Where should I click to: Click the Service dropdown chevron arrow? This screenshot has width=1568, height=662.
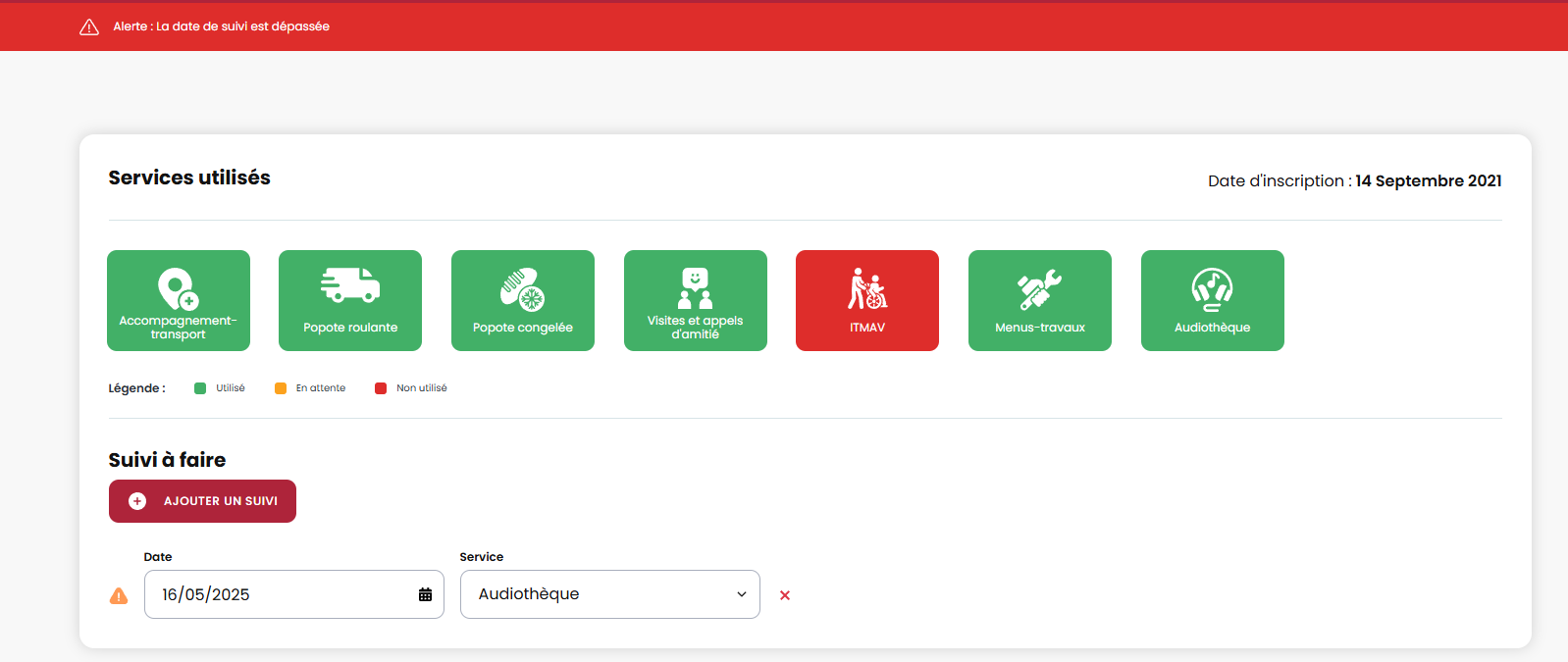pyautogui.click(x=742, y=594)
